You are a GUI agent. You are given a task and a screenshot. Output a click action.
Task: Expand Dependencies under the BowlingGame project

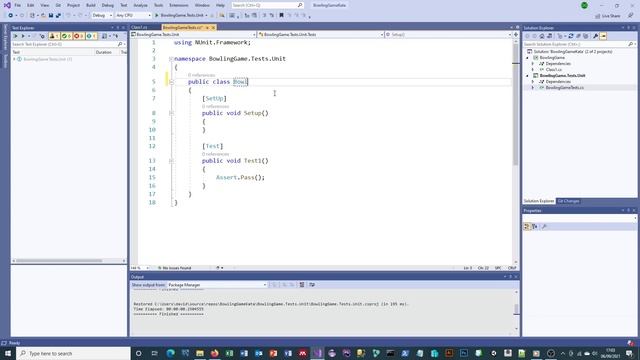coord(533,64)
